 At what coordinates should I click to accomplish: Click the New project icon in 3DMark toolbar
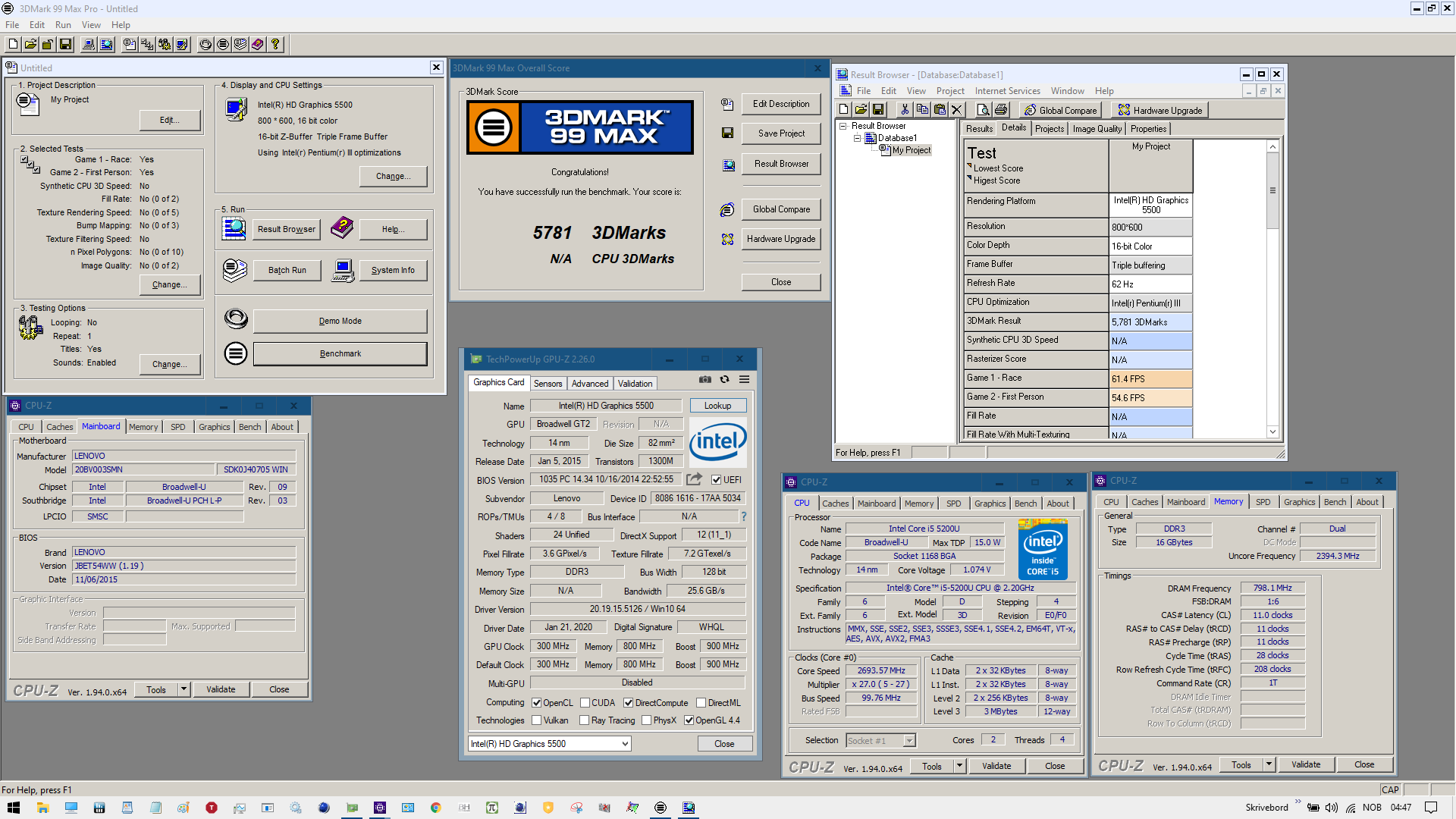pos(13,45)
